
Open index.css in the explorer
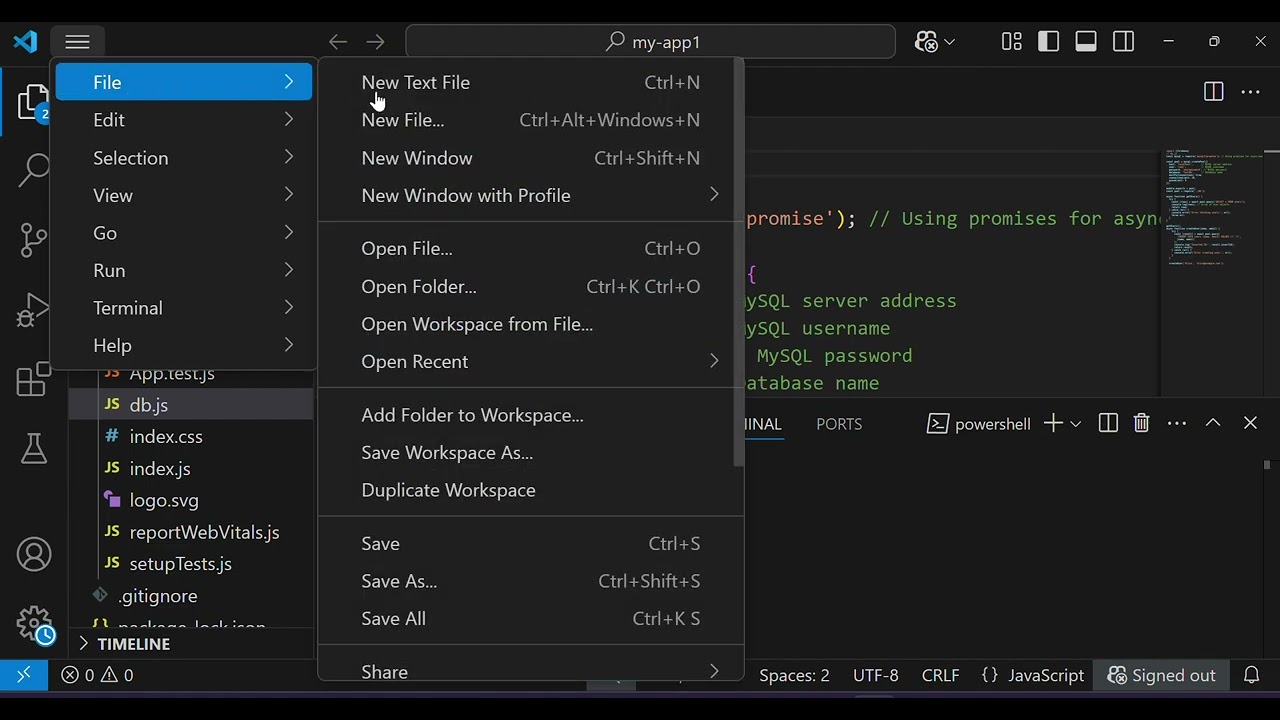191,437
